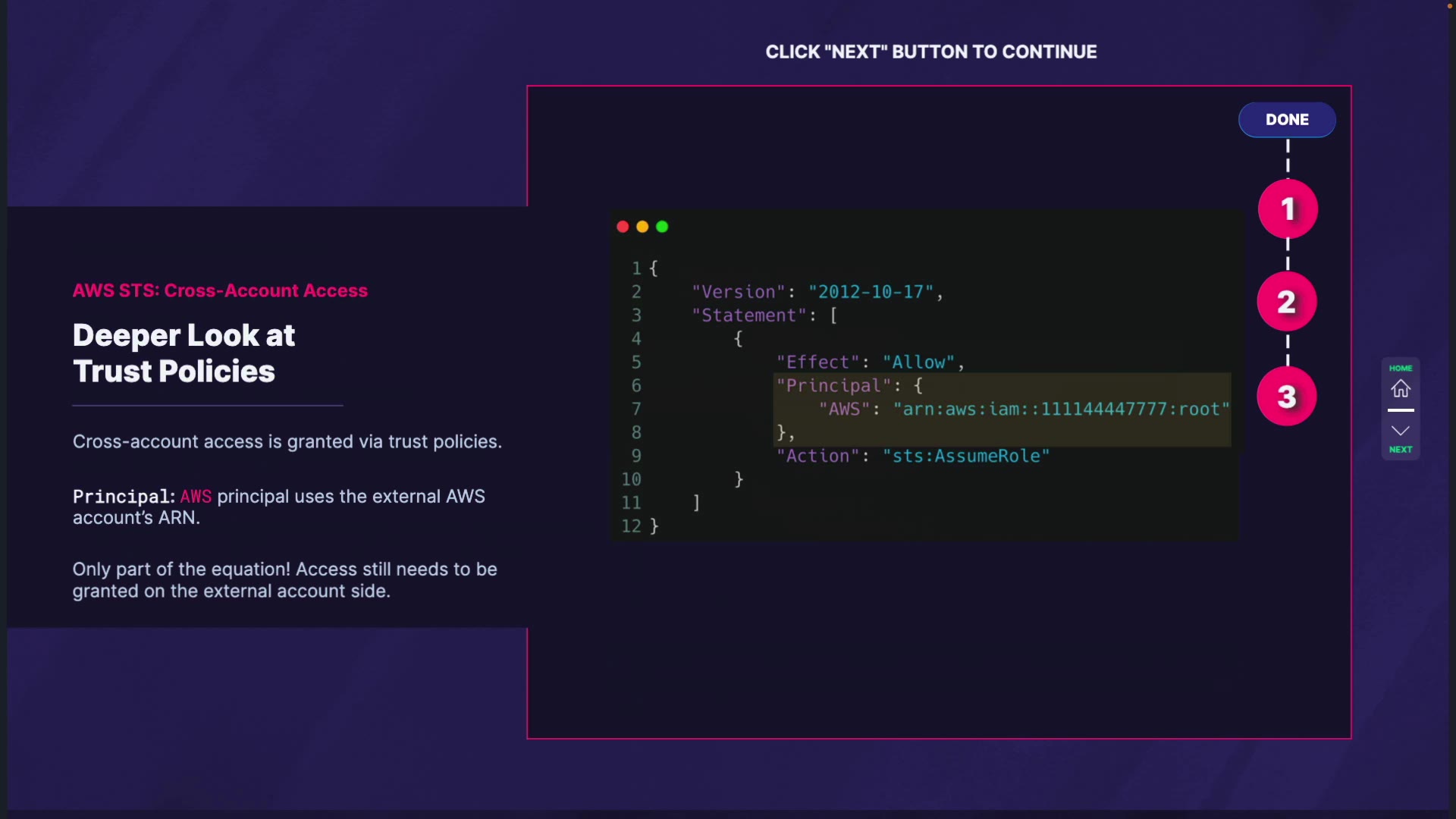This screenshot has height=819, width=1456.
Task: Click the green dot in code window
Action: tap(662, 227)
